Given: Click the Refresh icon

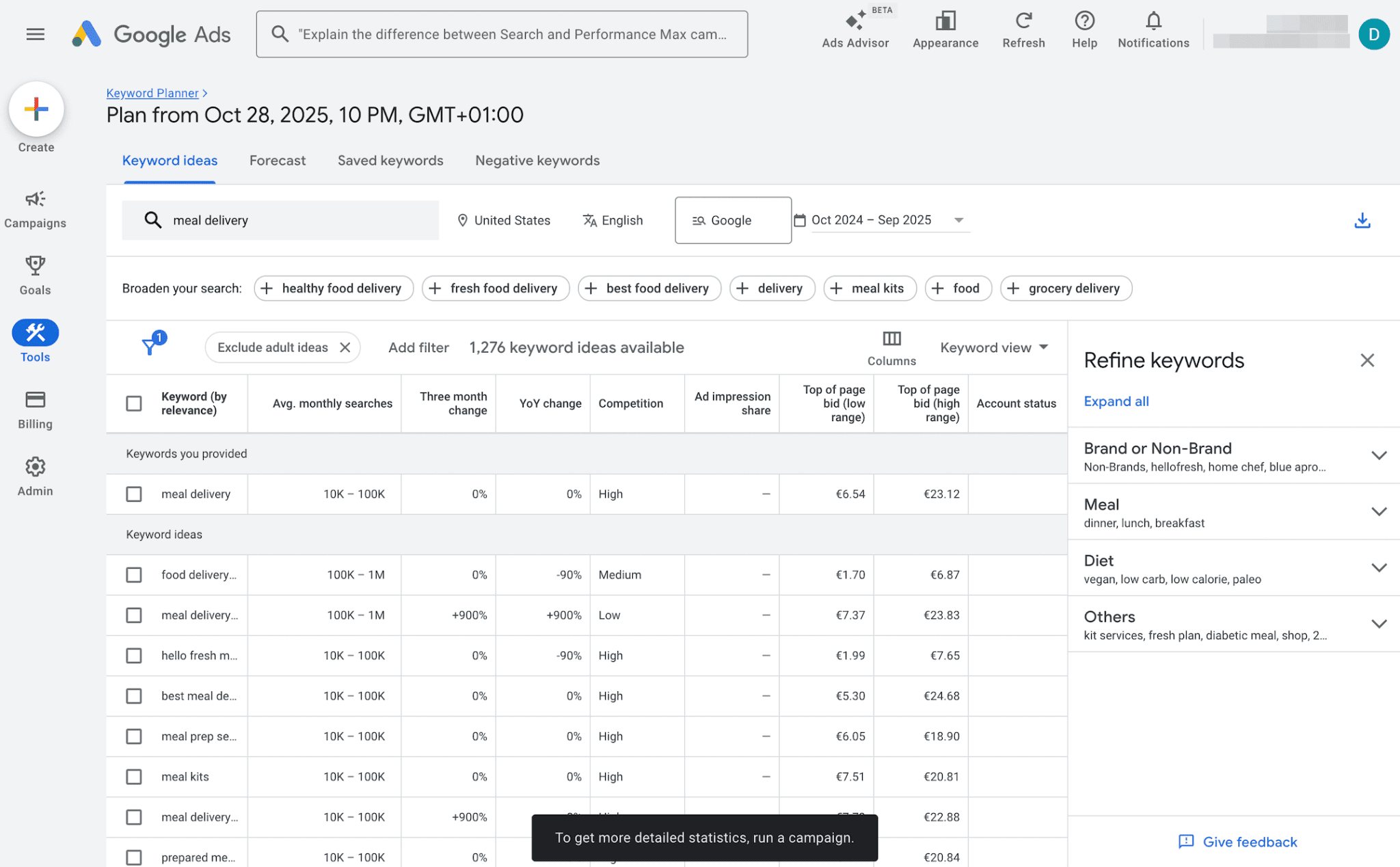Looking at the screenshot, I should coord(1023,22).
